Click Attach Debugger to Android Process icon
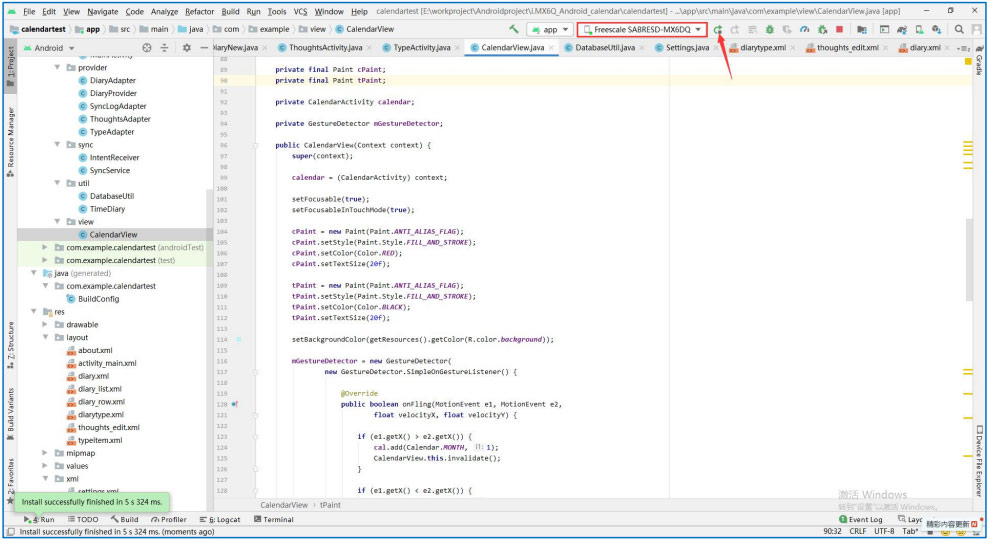The height and width of the screenshot is (540, 989). pos(822,29)
